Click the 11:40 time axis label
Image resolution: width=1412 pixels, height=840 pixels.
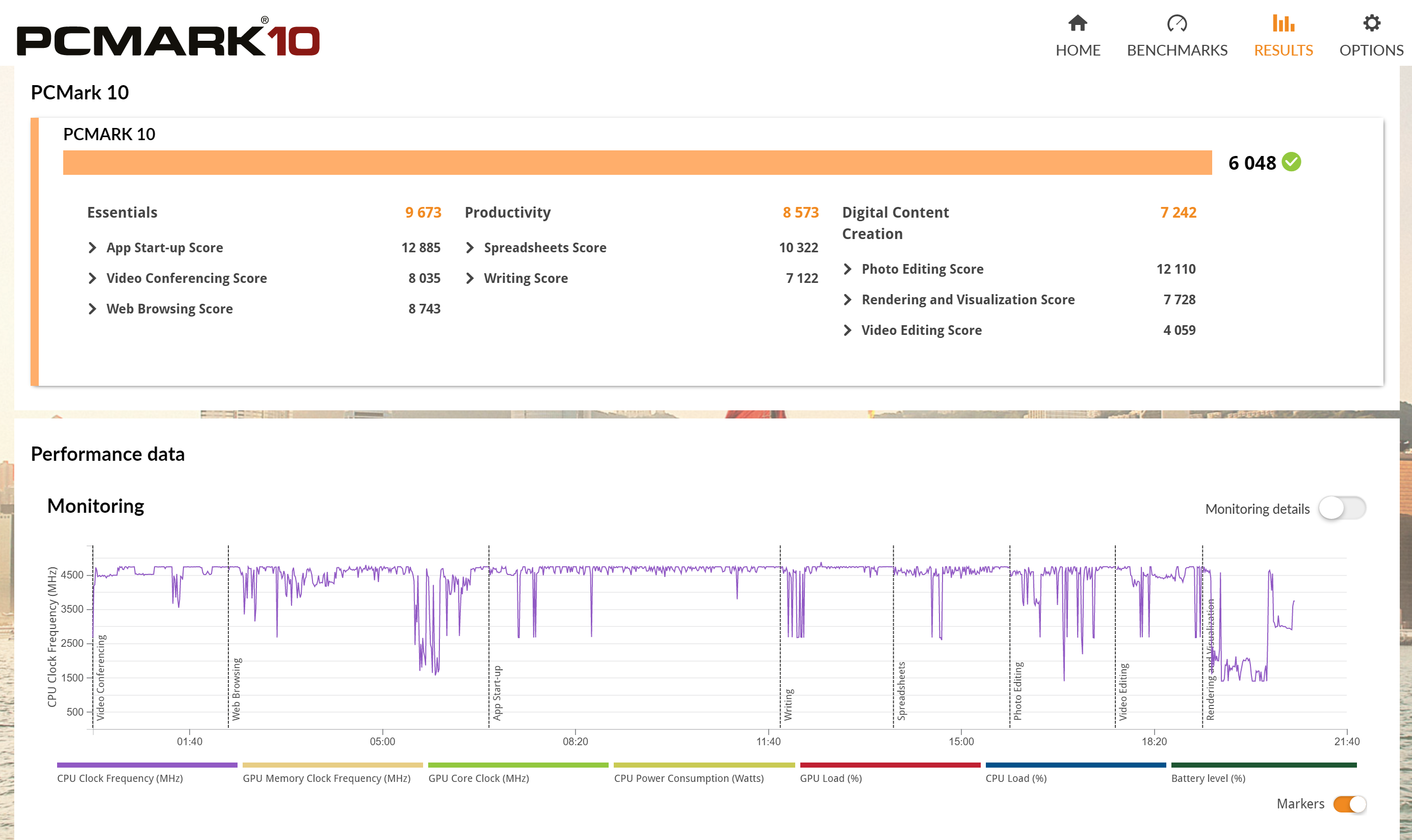click(768, 742)
